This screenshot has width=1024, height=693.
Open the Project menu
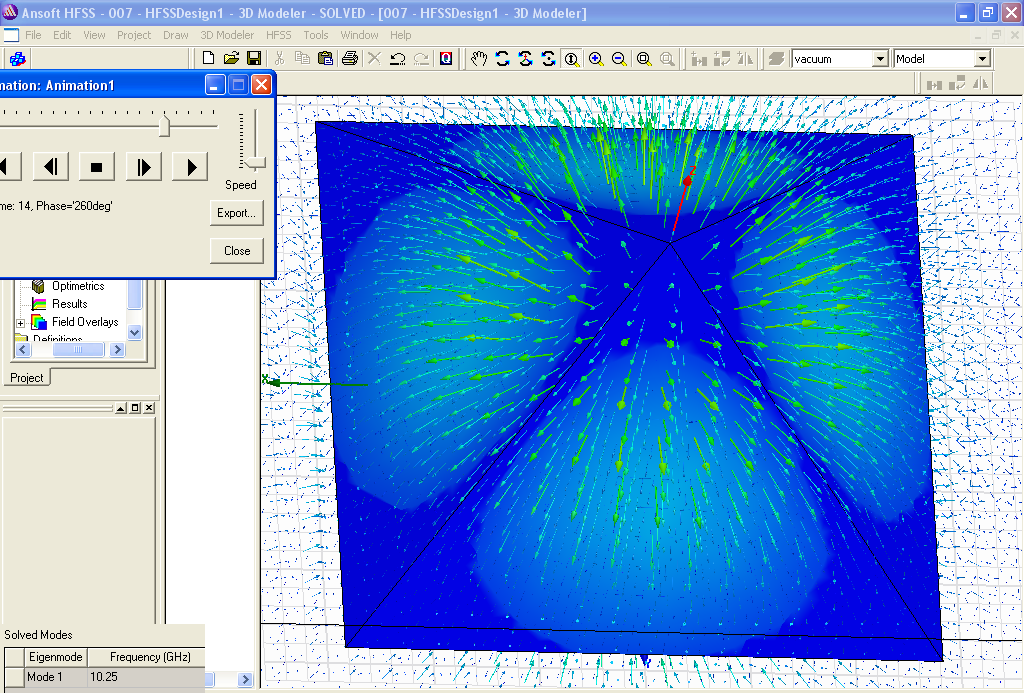click(x=134, y=35)
